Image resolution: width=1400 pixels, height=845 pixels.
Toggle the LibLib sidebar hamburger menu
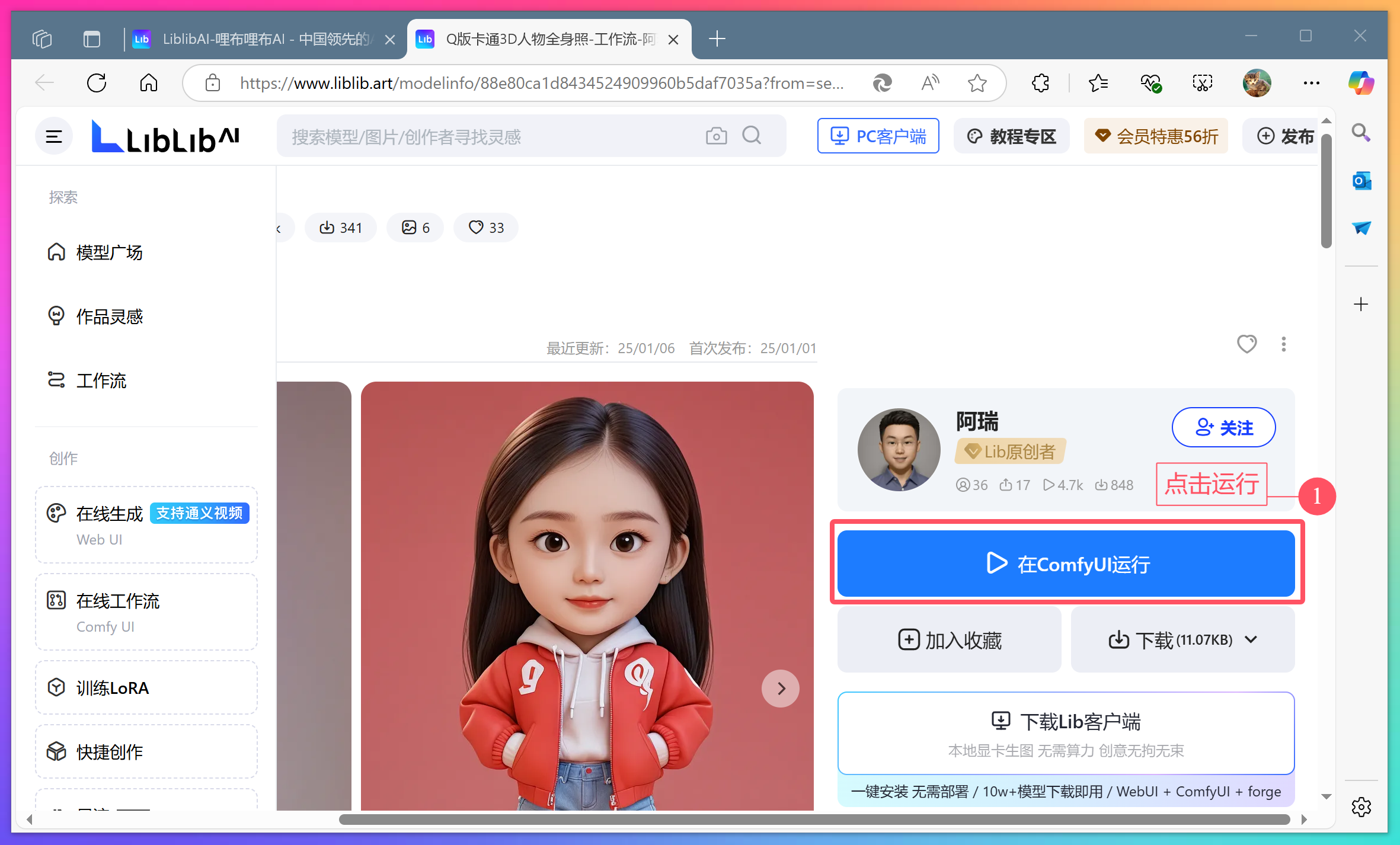(x=54, y=137)
